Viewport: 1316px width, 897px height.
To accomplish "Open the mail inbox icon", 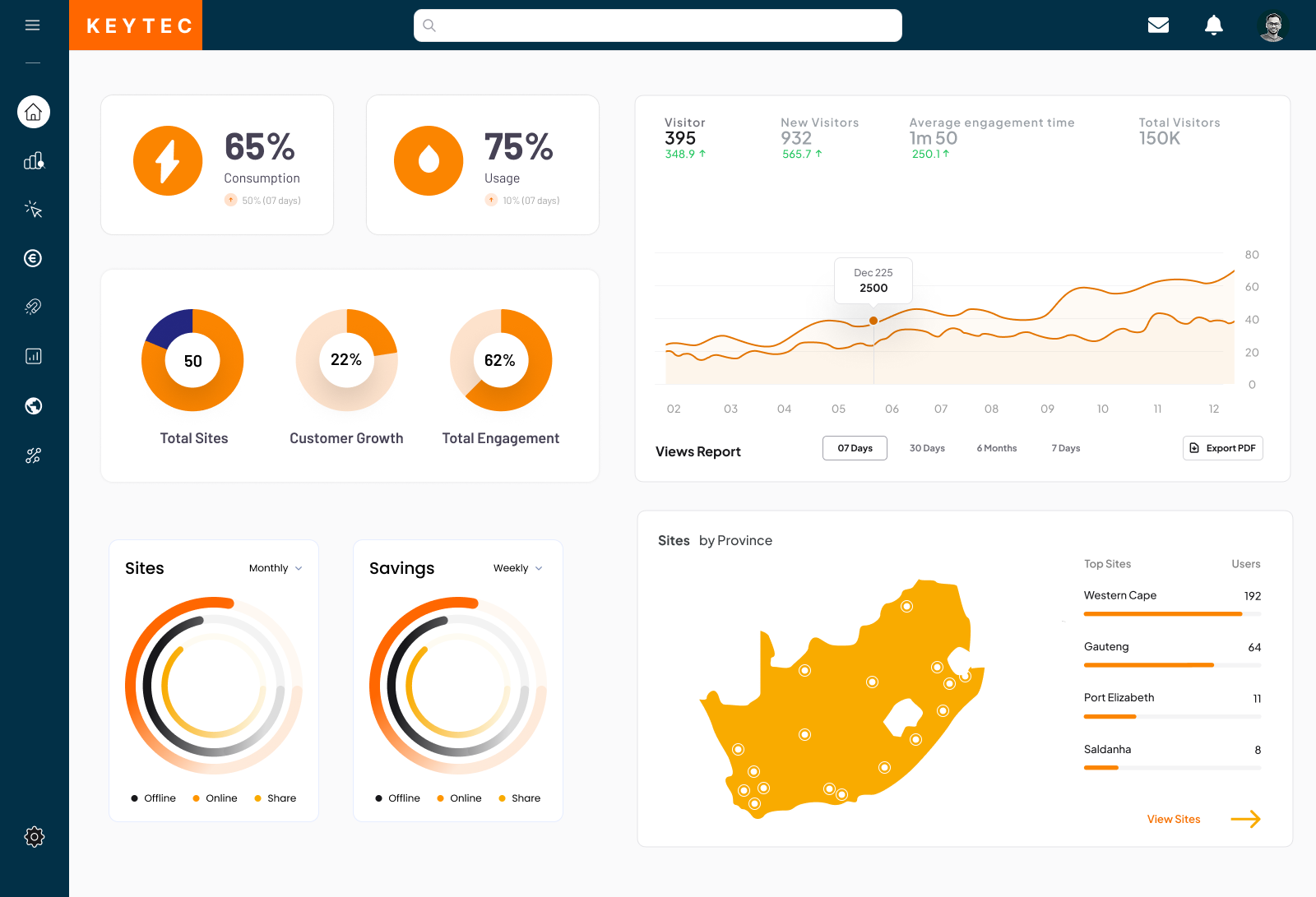I will (x=1158, y=25).
